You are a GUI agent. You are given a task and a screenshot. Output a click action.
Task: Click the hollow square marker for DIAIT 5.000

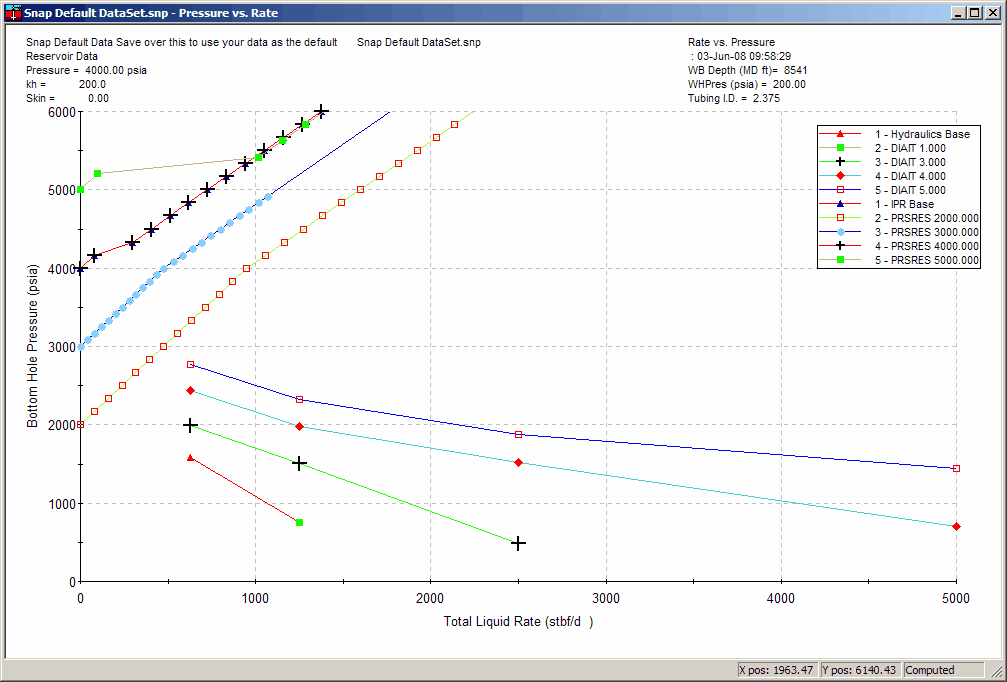click(840, 190)
